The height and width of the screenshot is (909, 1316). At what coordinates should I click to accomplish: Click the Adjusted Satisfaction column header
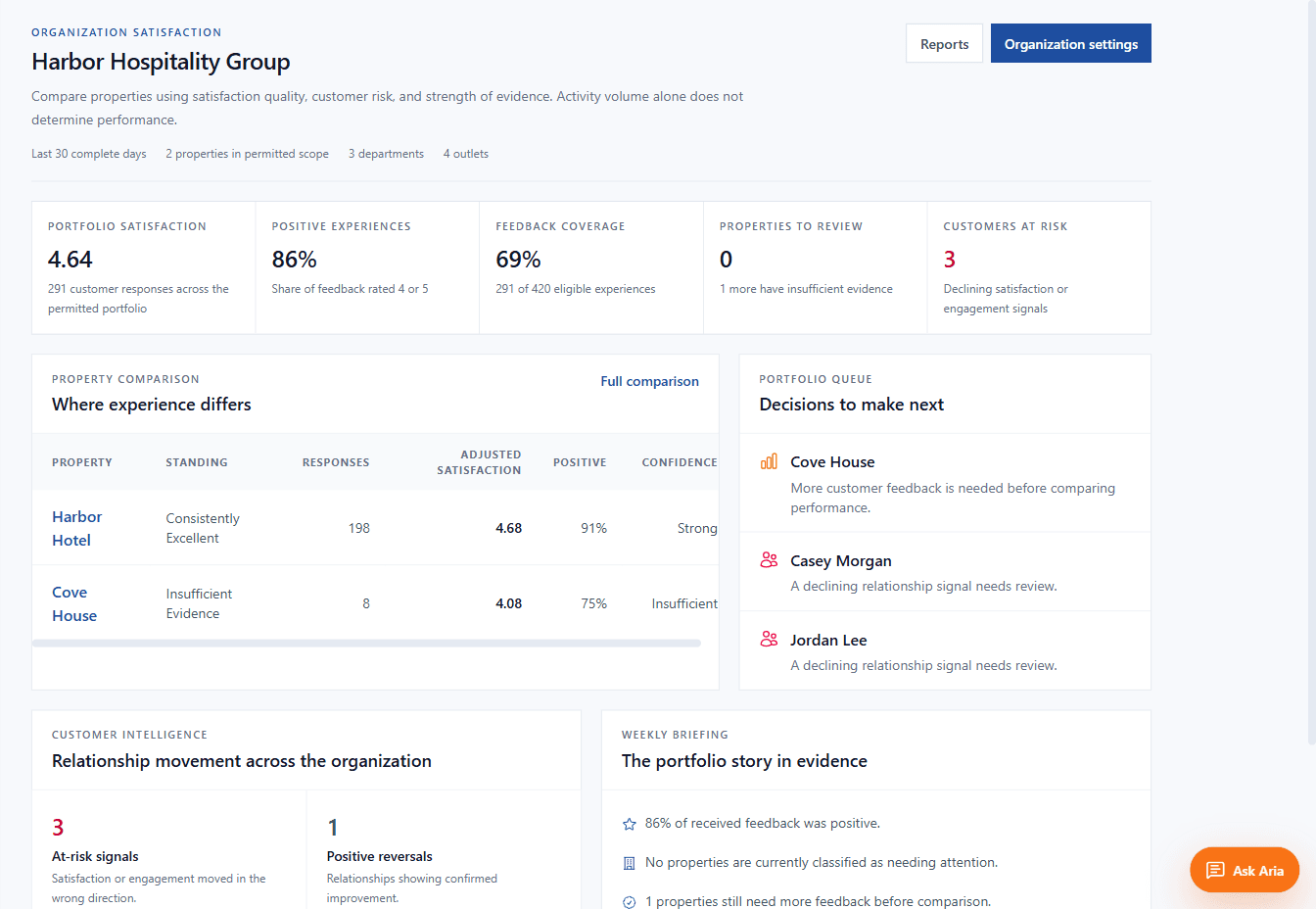(479, 462)
